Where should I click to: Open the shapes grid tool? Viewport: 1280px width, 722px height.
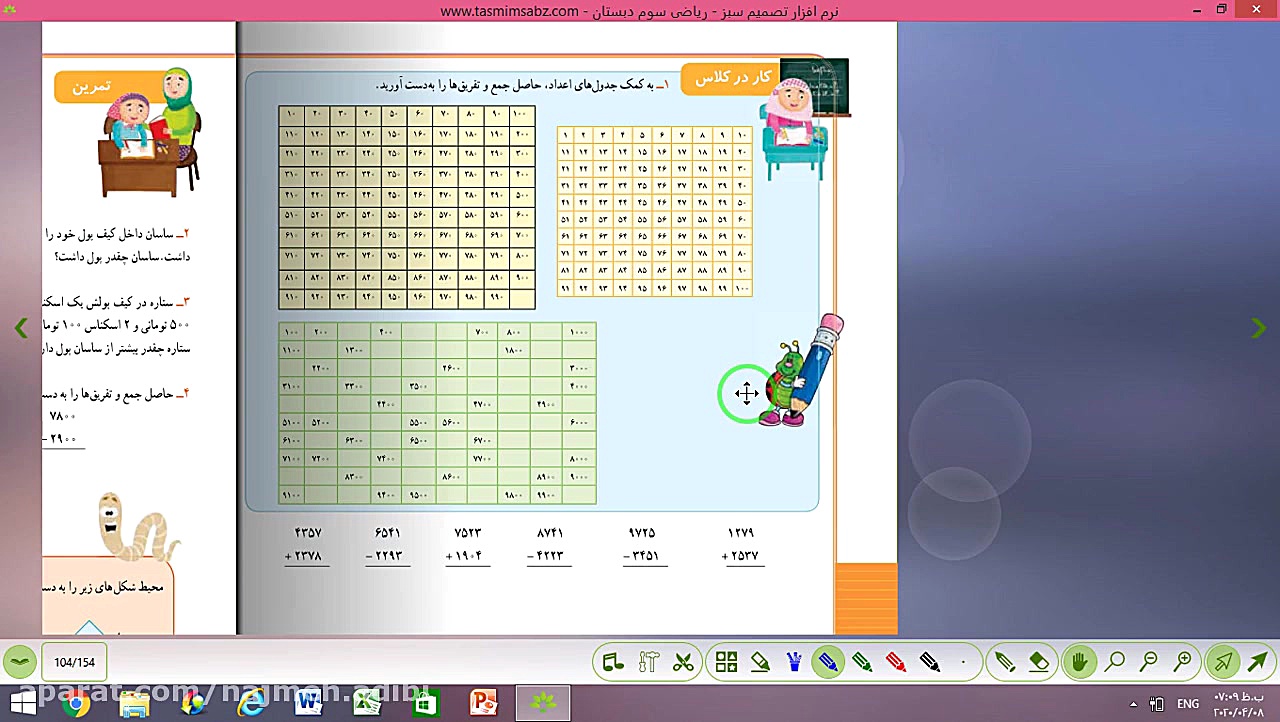726,662
